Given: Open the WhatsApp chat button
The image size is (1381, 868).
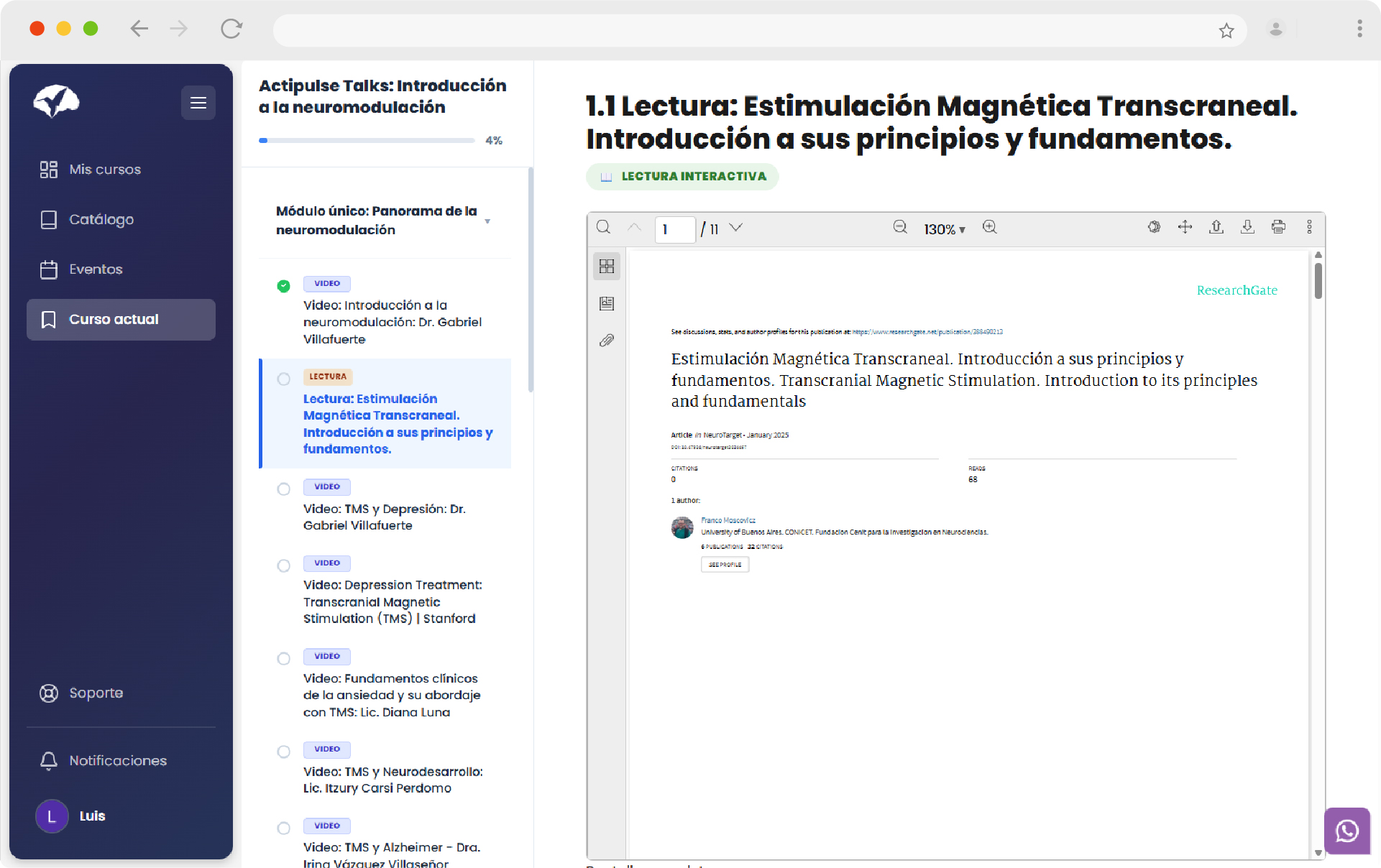Looking at the screenshot, I should pyautogui.click(x=1347, y=831).
